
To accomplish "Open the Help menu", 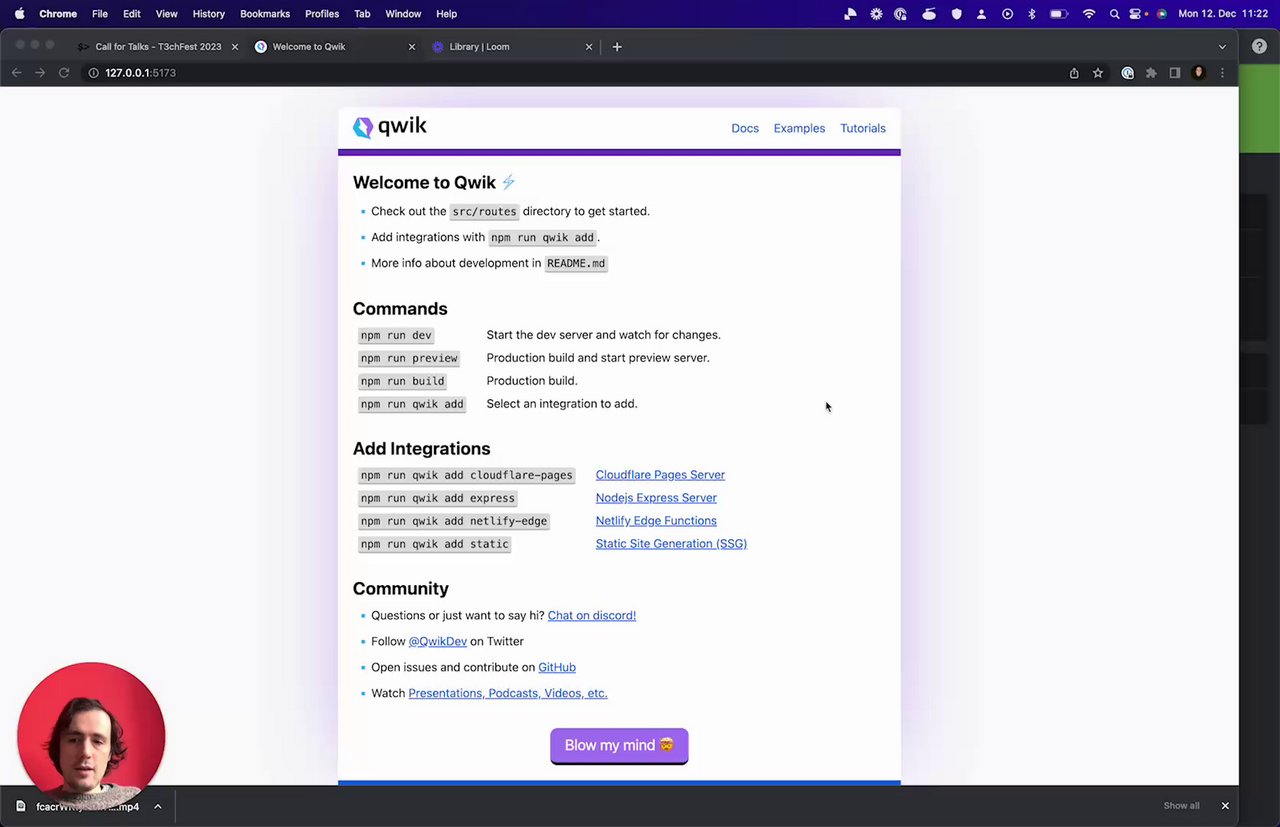I will (447, 14).
